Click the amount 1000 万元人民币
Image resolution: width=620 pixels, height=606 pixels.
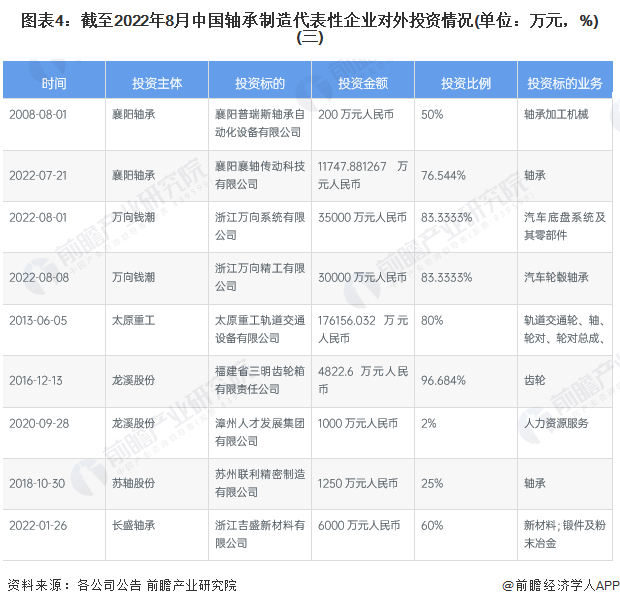pos(358,424)
